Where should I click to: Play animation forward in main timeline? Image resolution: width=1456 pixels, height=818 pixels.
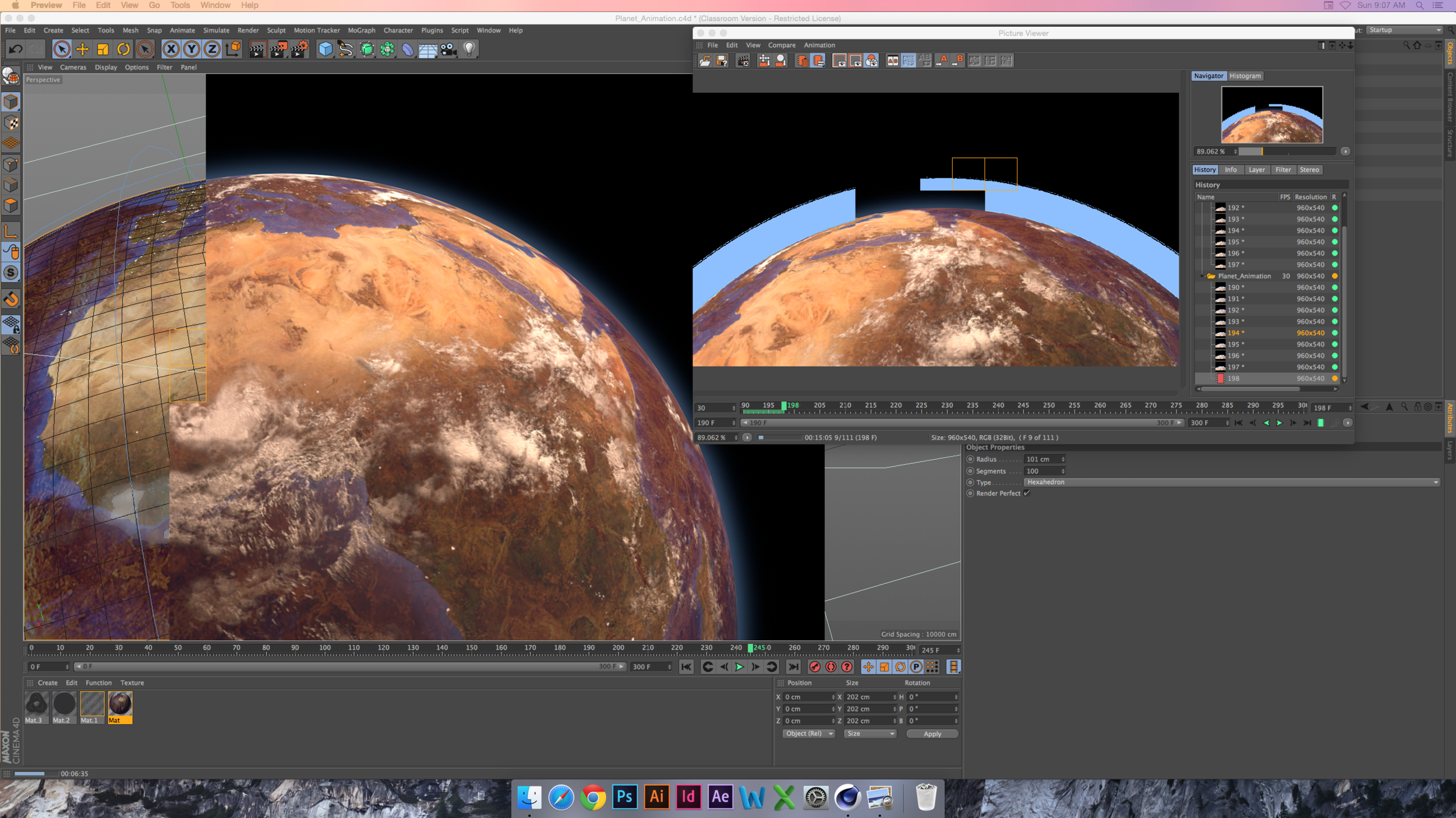pos(740,667)
